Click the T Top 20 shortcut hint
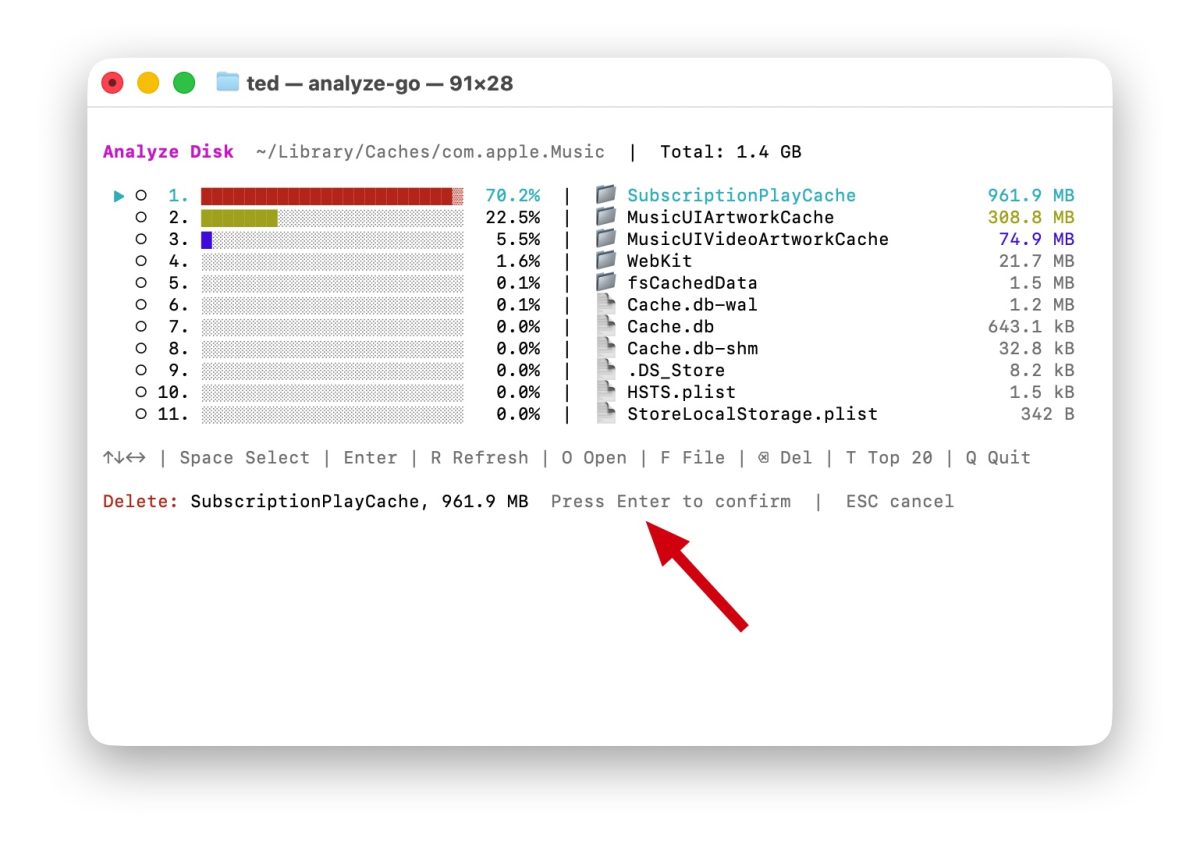Image resolution: width=1200 pixels, height=863 pixels. (889, 458)
